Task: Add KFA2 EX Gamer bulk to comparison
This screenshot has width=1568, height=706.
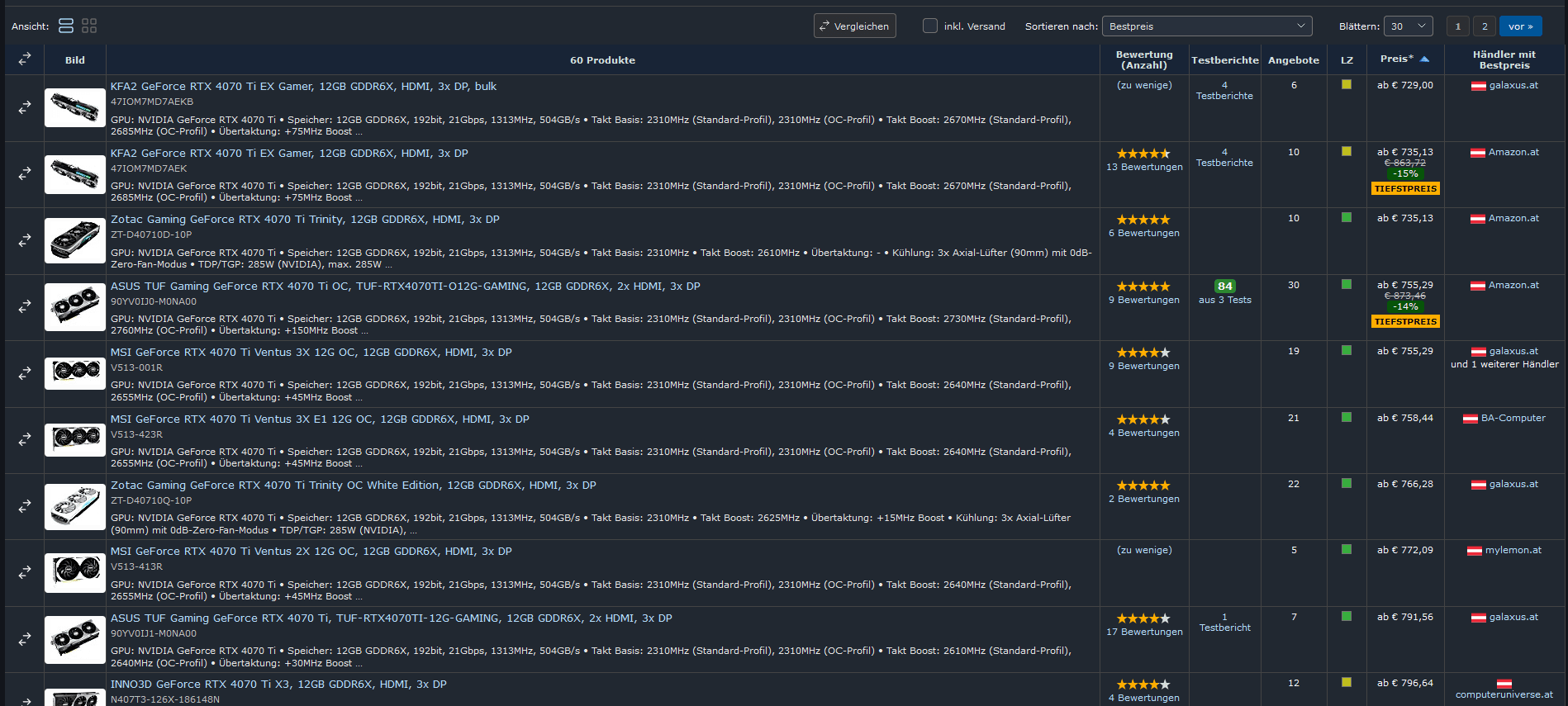Action: (x=25, y=107)
